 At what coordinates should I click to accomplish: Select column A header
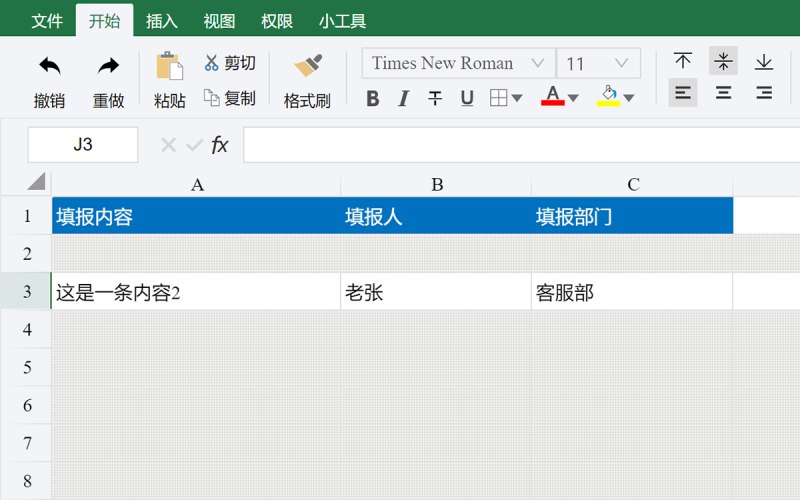[196, 185]
